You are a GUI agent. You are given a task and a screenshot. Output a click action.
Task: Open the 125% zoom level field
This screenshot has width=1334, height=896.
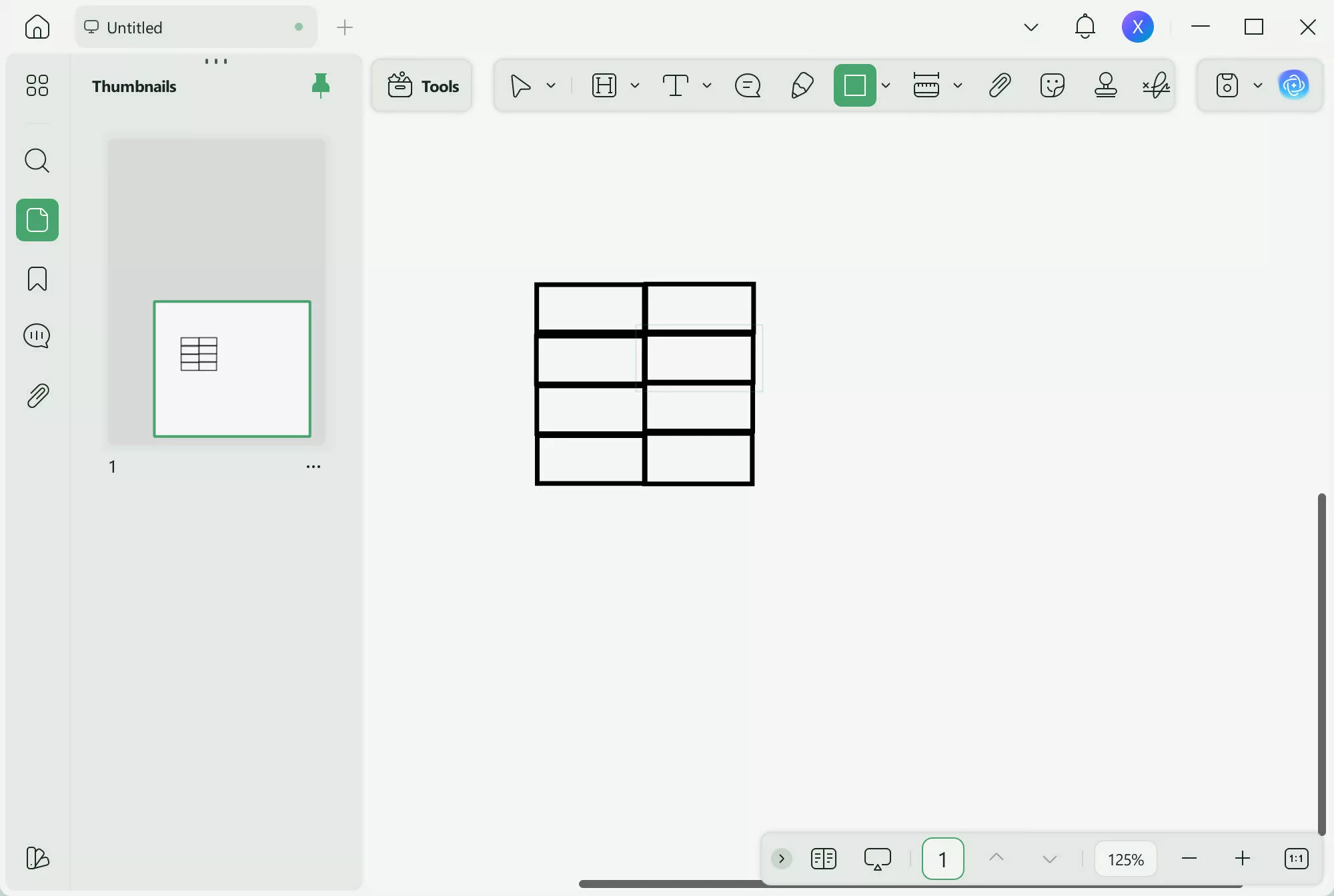coord(1126,859)
